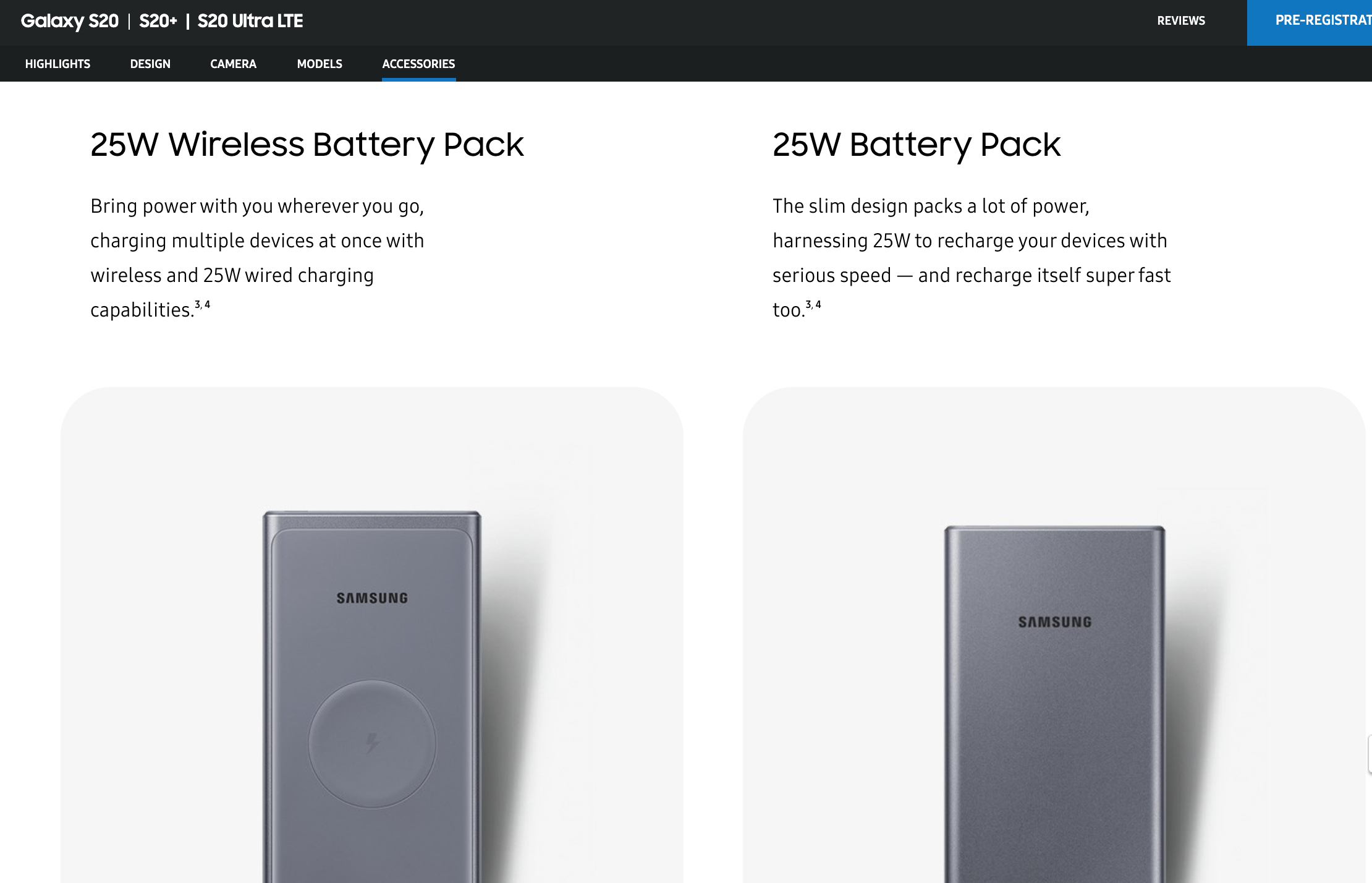Switch to the Design tab
Screen dimensions: 1372x883
[150, 64]
